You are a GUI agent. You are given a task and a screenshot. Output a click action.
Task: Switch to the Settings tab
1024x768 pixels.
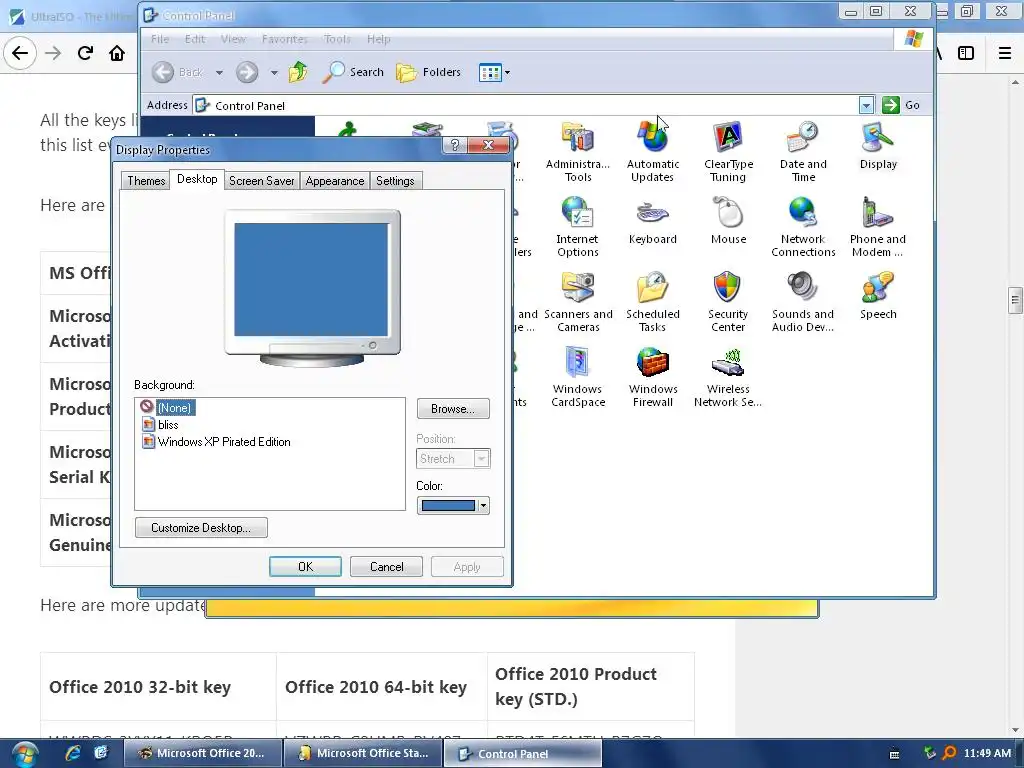(x=395, y=181)
